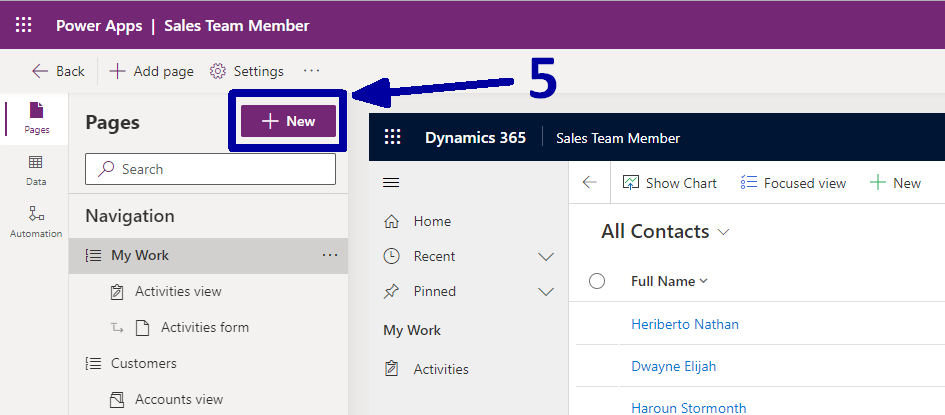This screenshot has width=945, height=415.
Task: Click My Work section label in preview sidebar
Action: coord(412,330)
